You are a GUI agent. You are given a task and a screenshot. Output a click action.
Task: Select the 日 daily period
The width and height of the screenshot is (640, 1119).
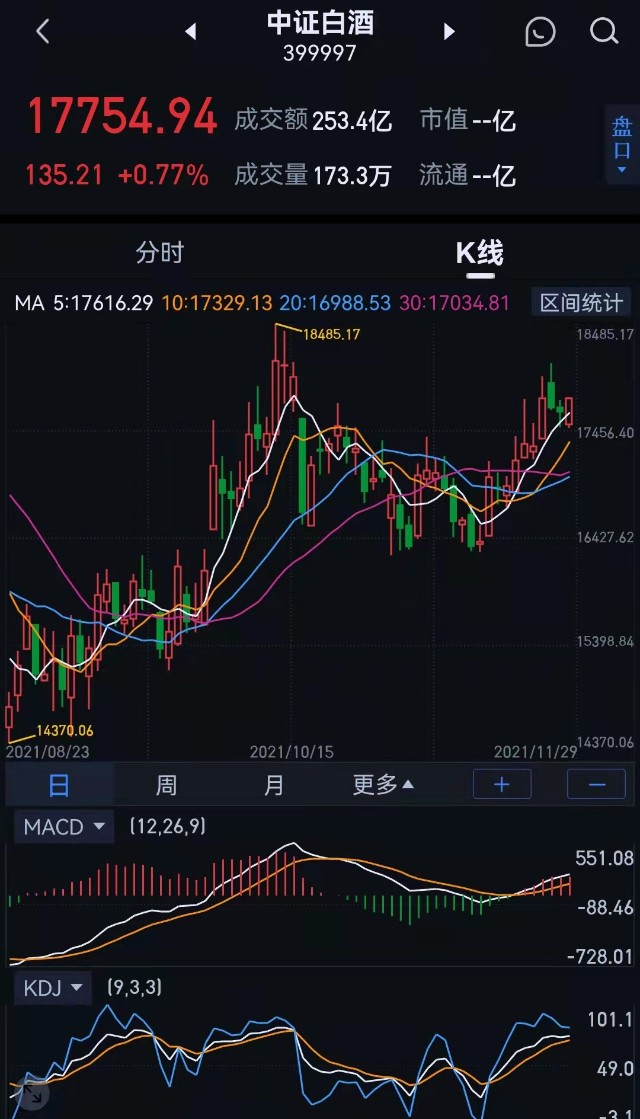point(59,784)
